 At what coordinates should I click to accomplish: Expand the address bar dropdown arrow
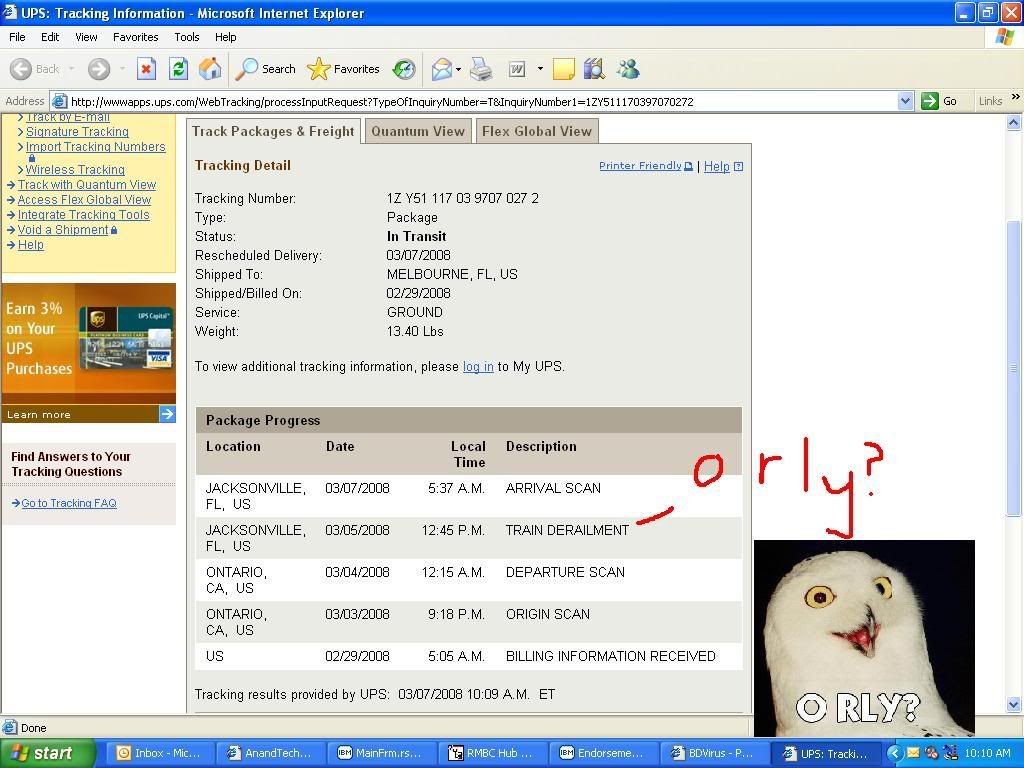(x=905, y=101)
